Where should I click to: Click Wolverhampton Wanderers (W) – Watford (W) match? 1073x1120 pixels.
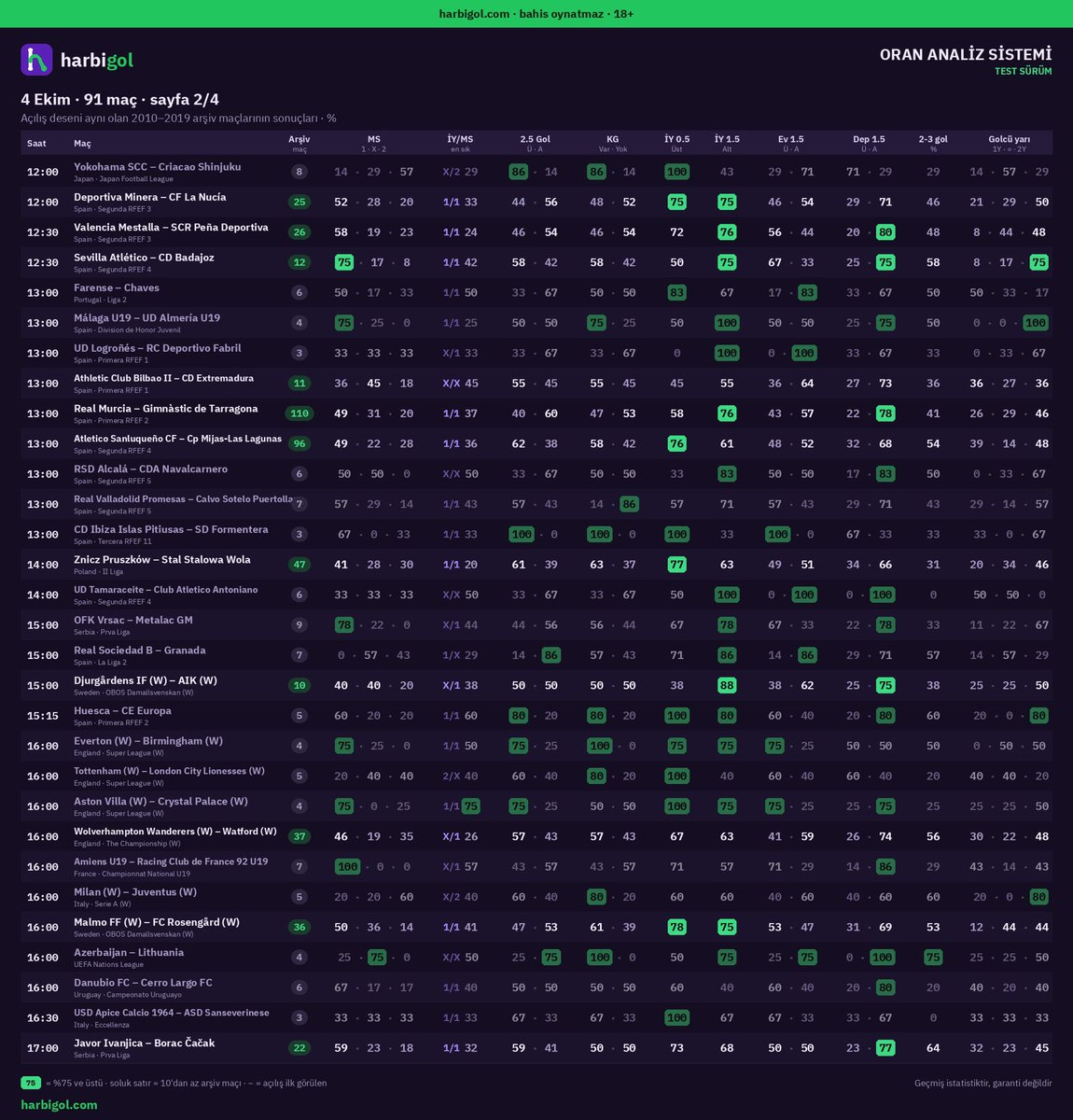click(x=175, y=831)
